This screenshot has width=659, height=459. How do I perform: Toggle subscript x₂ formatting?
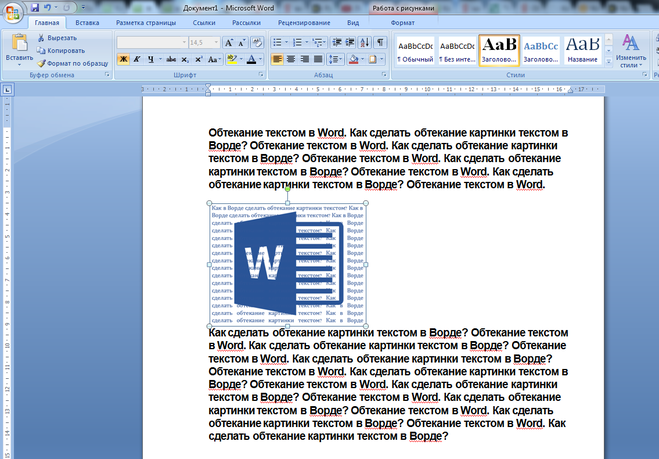185,59
